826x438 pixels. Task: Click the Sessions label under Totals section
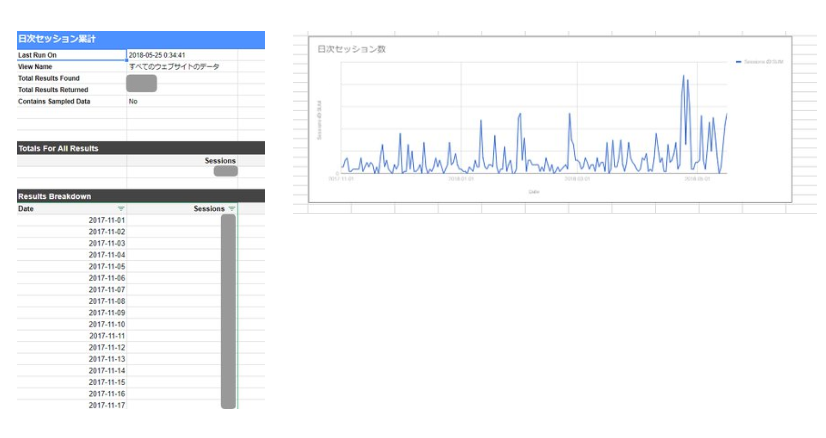coord(220,160)
